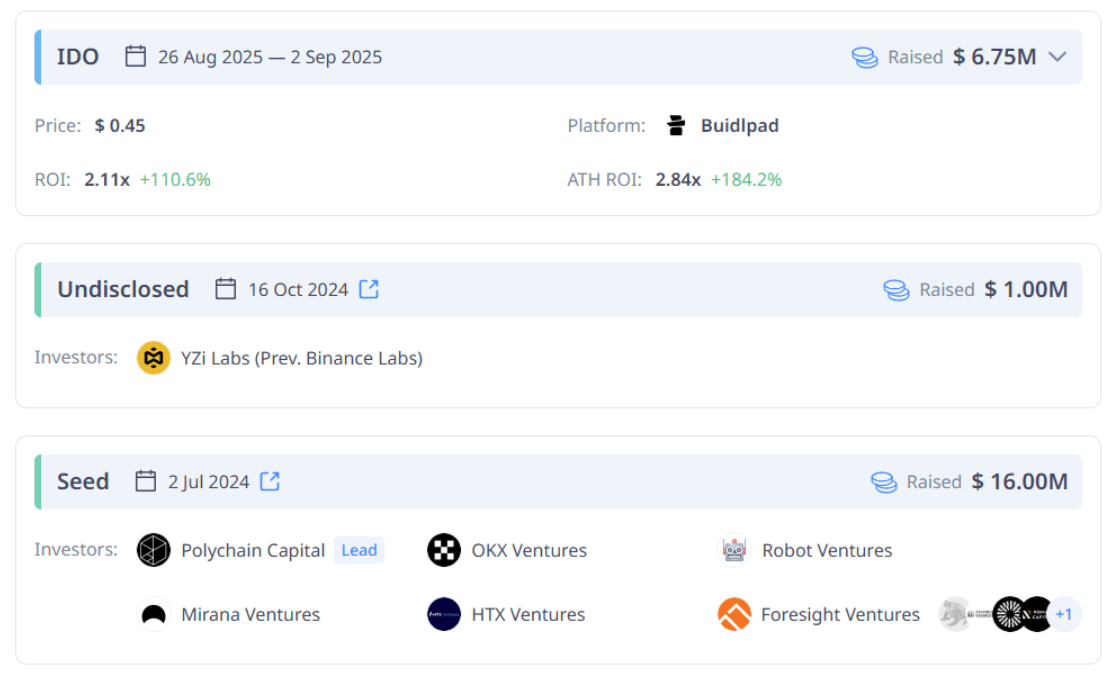The height and width of the screenshot is (677, 1113).
Task: Open the Buidlpad platform link
Action: coord(740,126)
